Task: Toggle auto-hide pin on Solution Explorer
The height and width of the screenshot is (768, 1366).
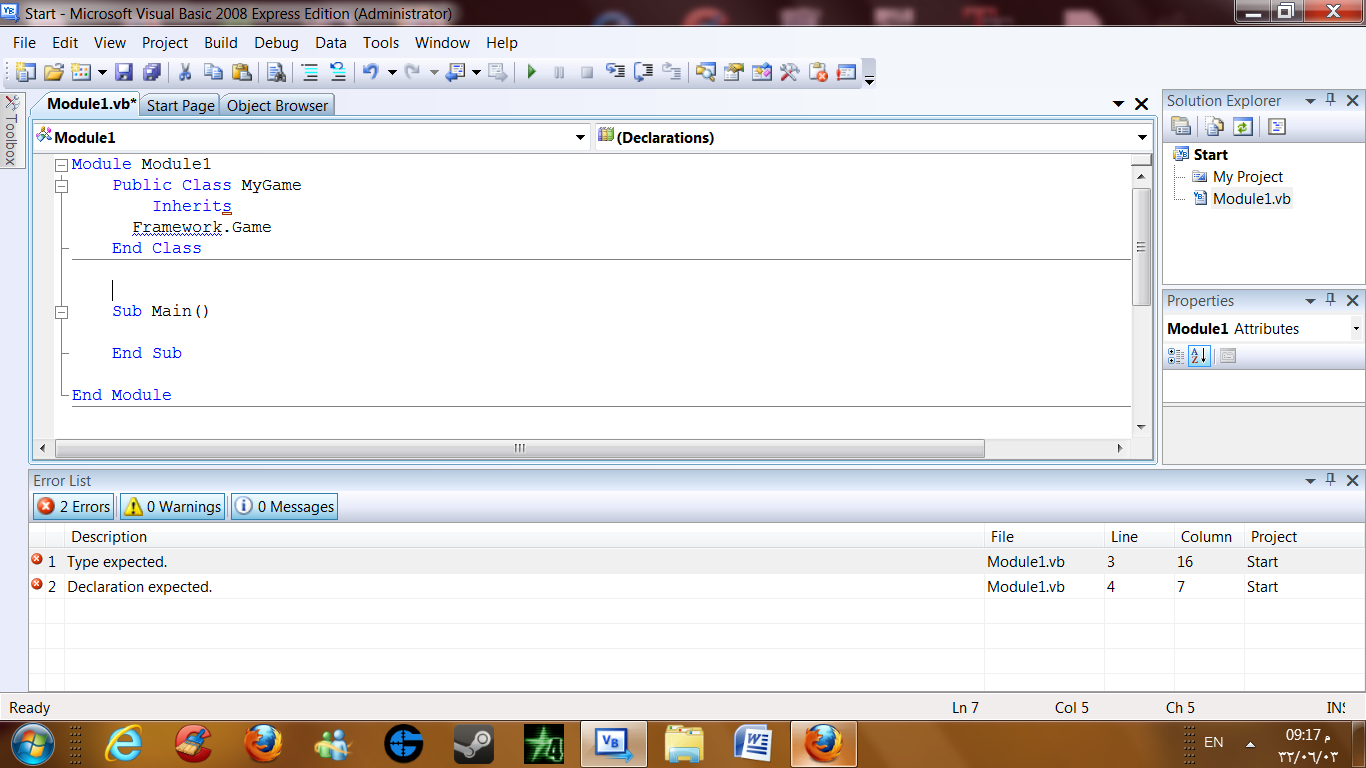Action: tap(1331, 100)
